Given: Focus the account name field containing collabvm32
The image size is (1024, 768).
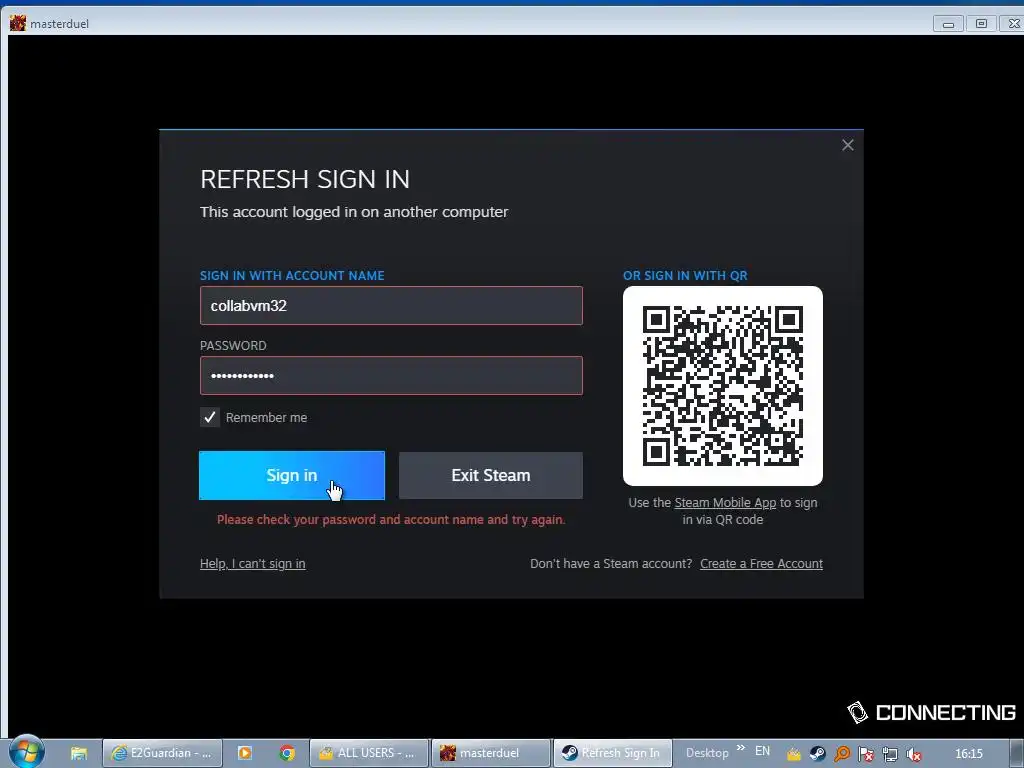Looking at the screenshot, I should [391, 306].
